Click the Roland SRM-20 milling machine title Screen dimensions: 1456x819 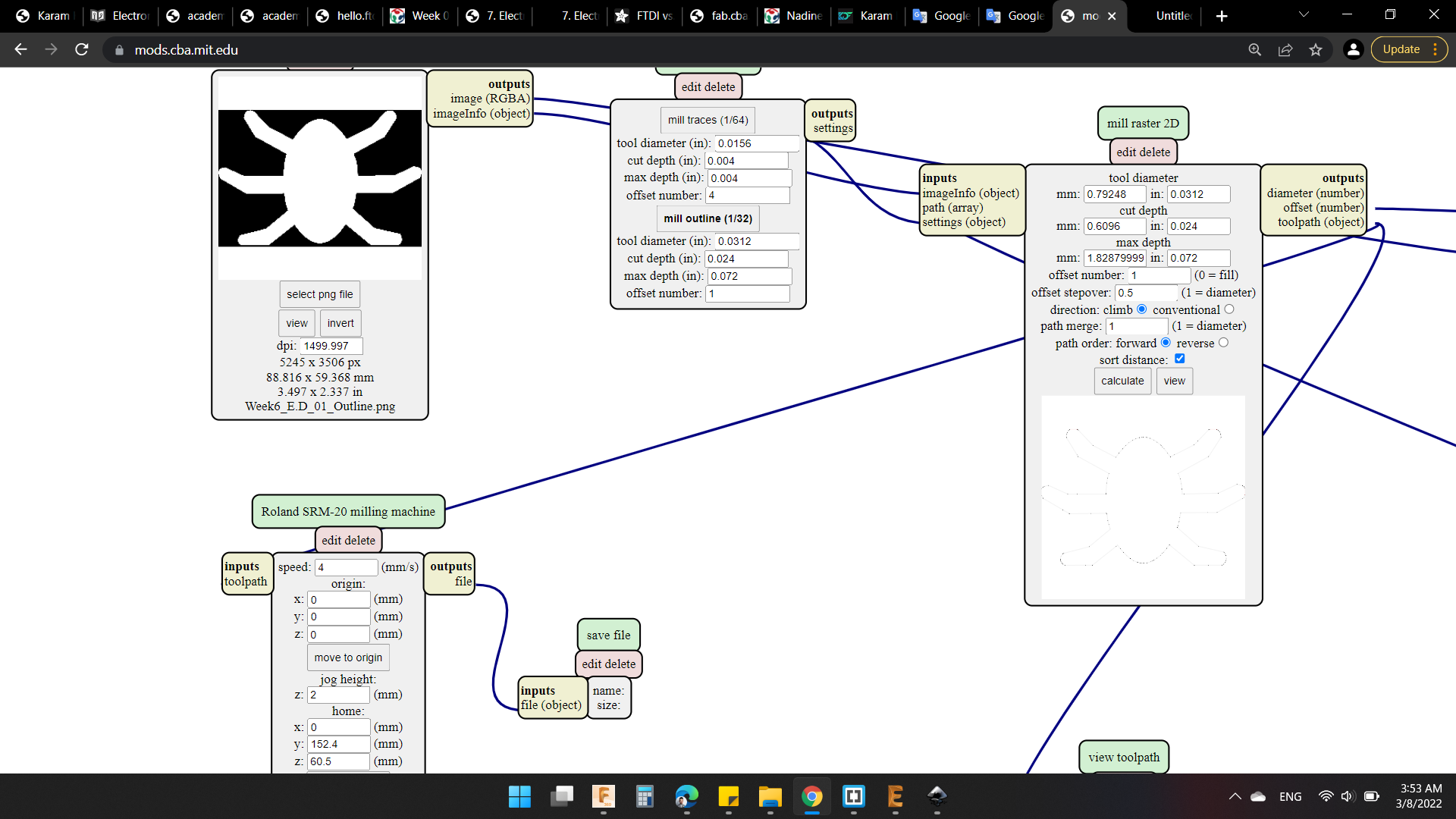pos(348,512)
